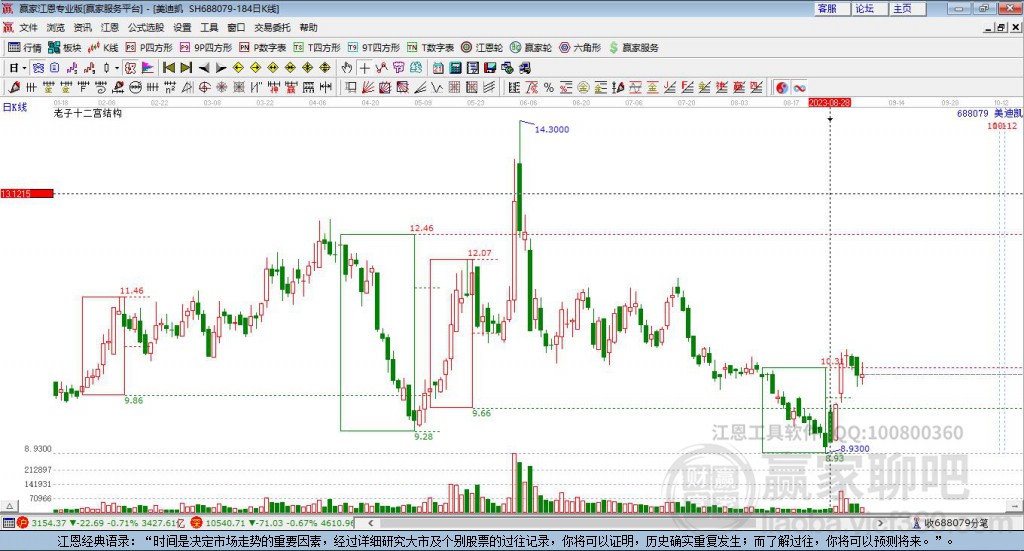Select the zigzag wave line tool
The image size is (1024, 551).
[436, 87]
